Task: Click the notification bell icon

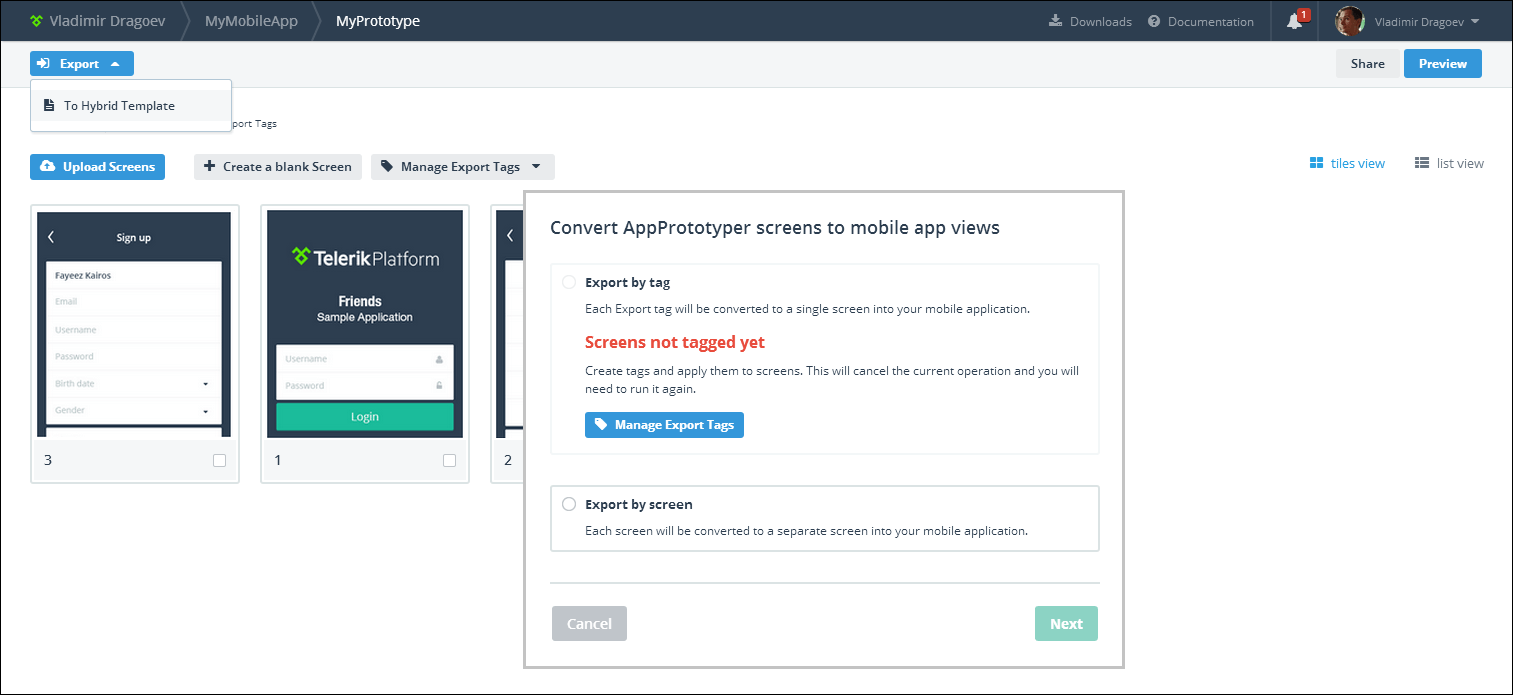Action: 1294,22
